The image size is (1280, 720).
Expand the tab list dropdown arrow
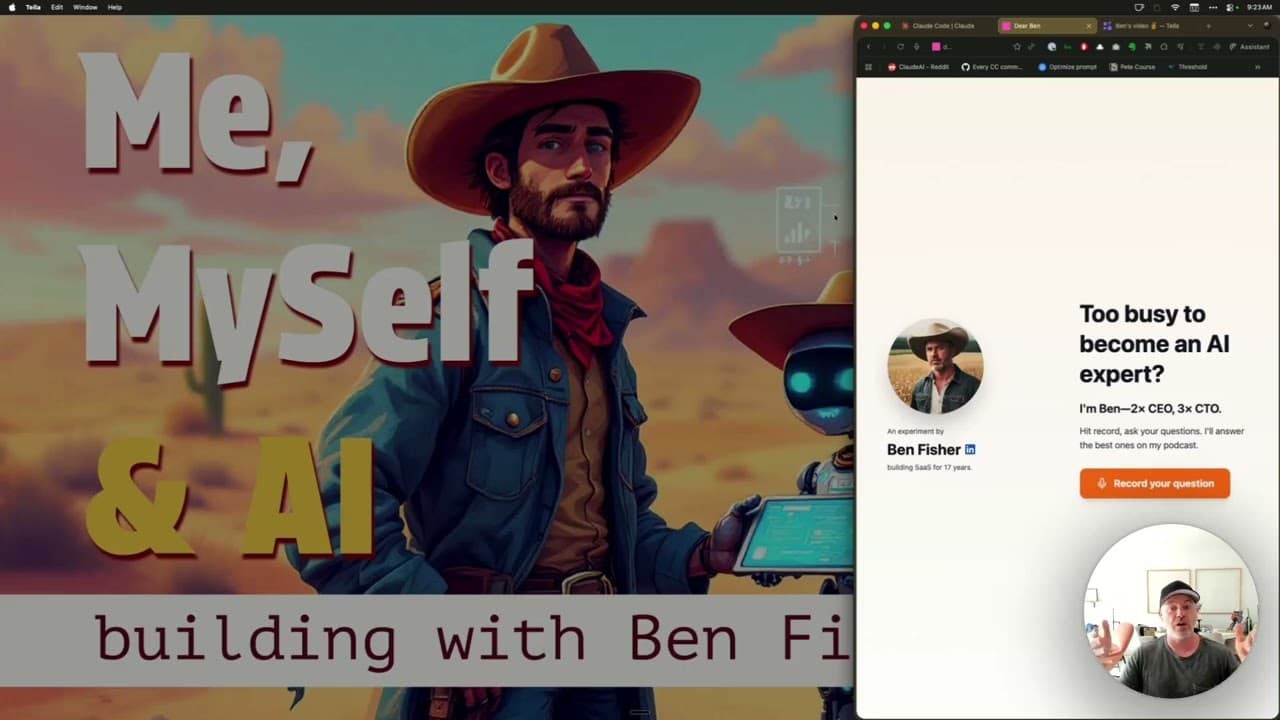tap(1250, 26)
